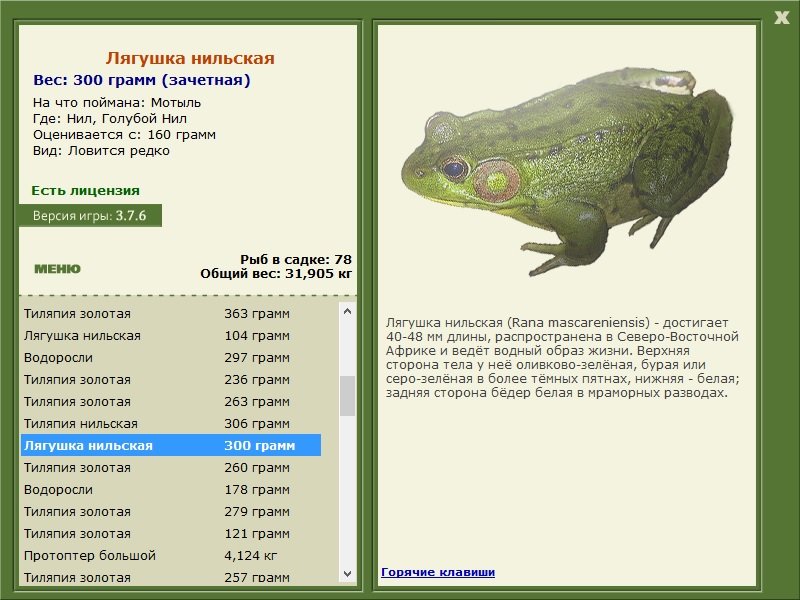Select Протоптер большой 4,124 кг row
Screen dimensions: 800x600
pos(170,555)
